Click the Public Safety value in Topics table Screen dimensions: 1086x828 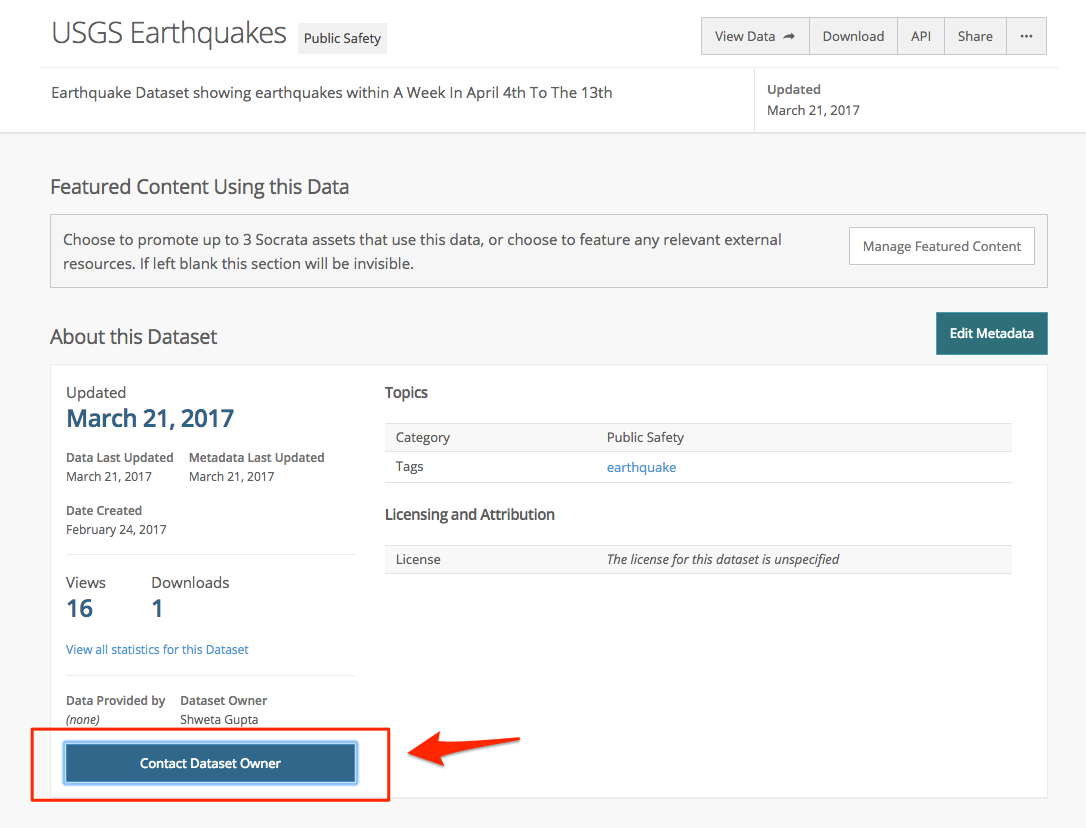tap(646, 437)
